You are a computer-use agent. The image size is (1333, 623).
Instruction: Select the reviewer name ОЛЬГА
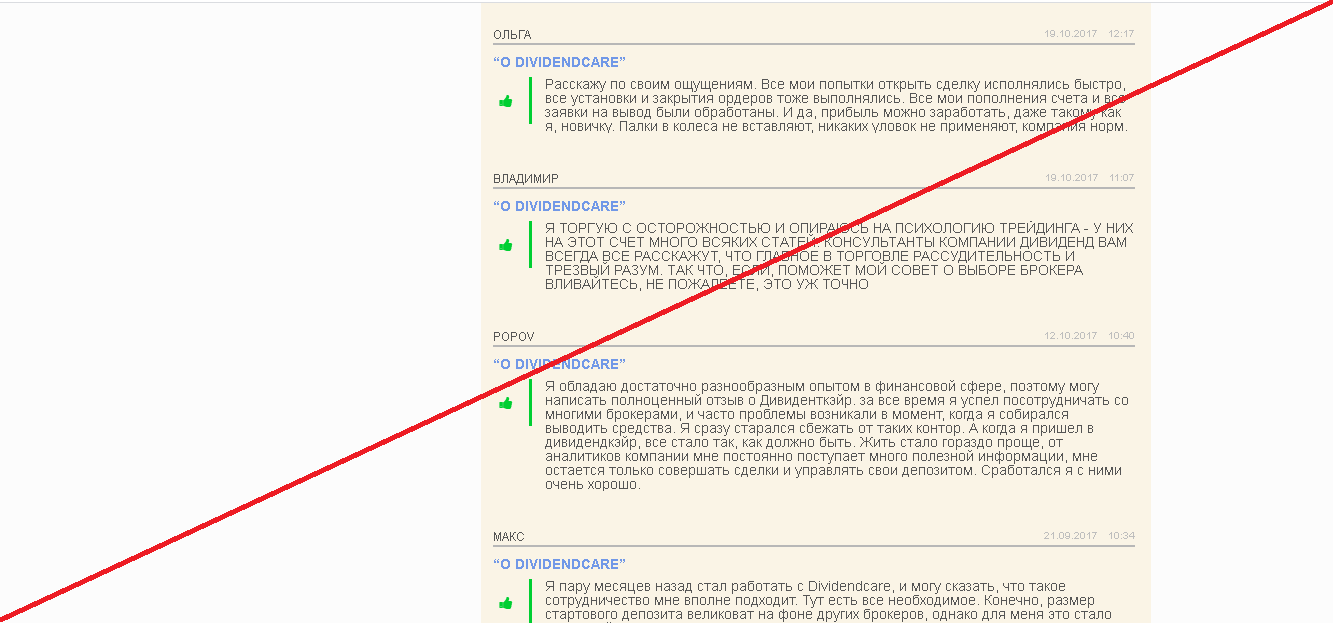coord(512,35)
